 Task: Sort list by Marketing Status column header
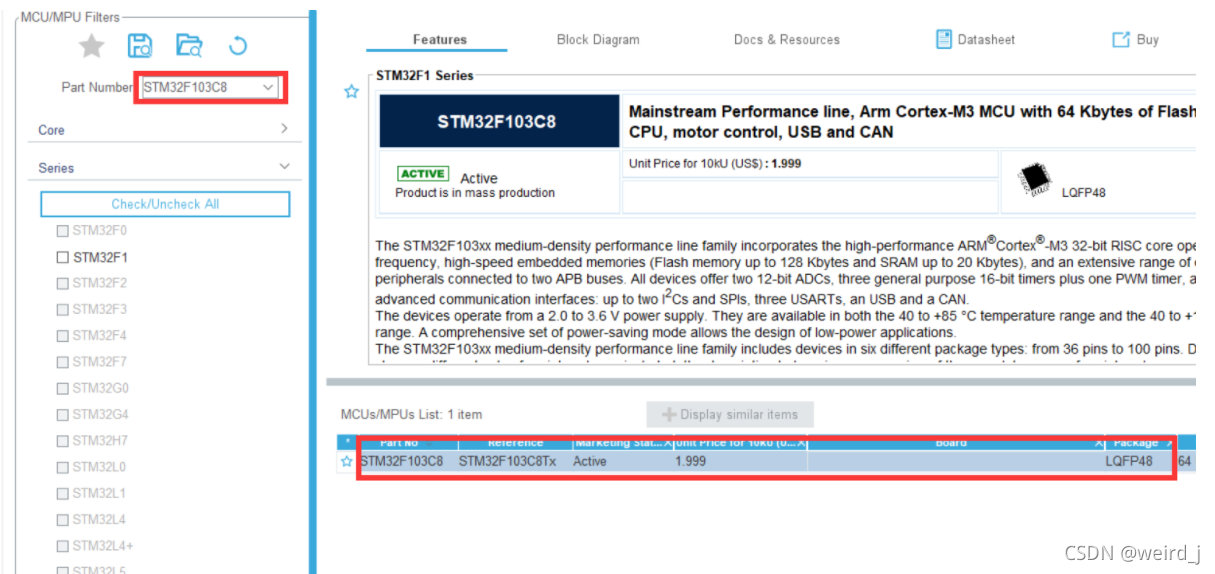tap(622, 443)
